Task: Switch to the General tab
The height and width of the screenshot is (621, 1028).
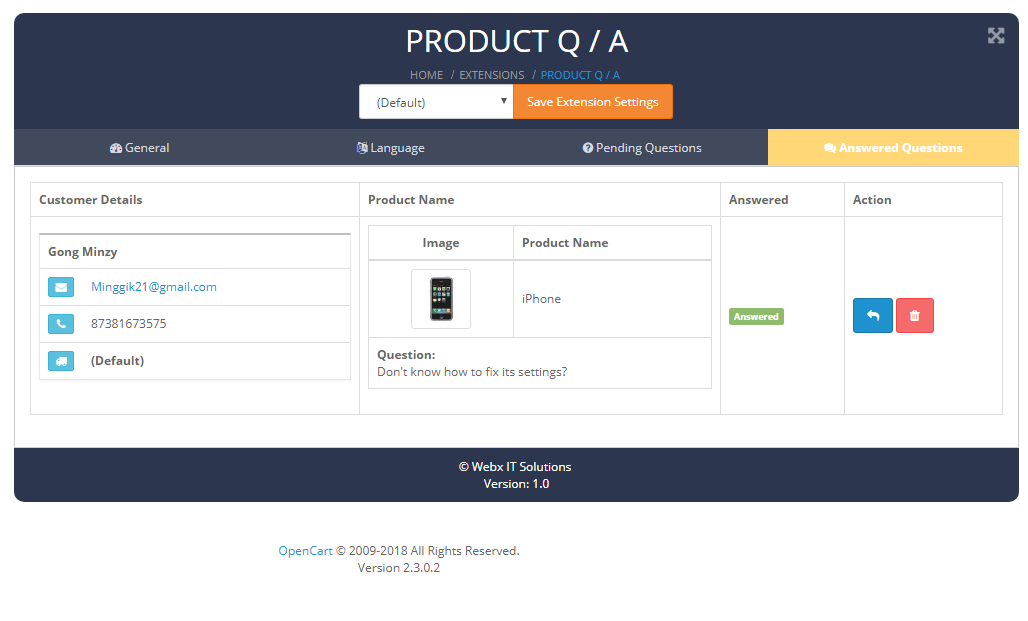Action: pos(140,148)
